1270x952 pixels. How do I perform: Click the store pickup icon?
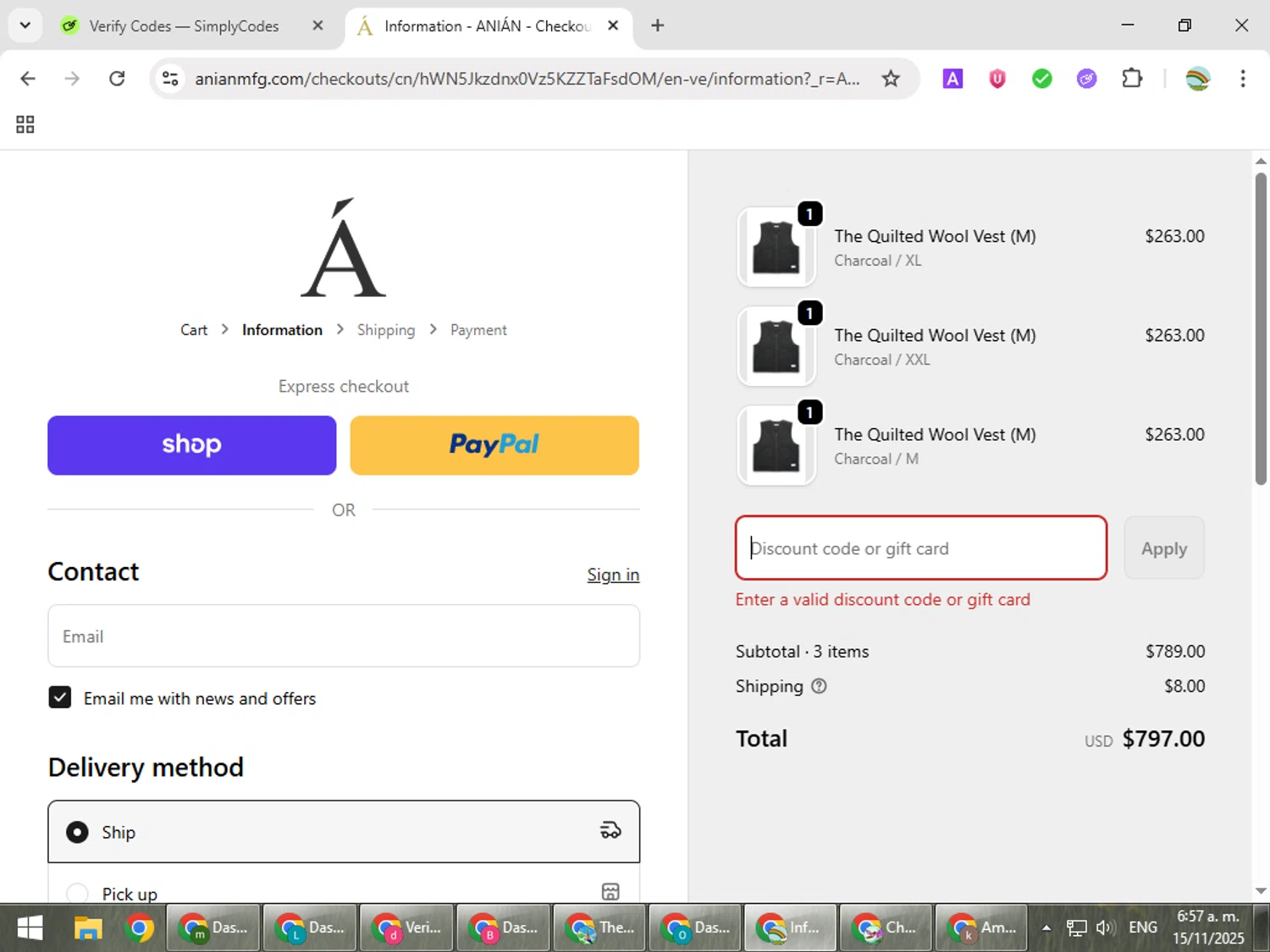pos(610,892)
